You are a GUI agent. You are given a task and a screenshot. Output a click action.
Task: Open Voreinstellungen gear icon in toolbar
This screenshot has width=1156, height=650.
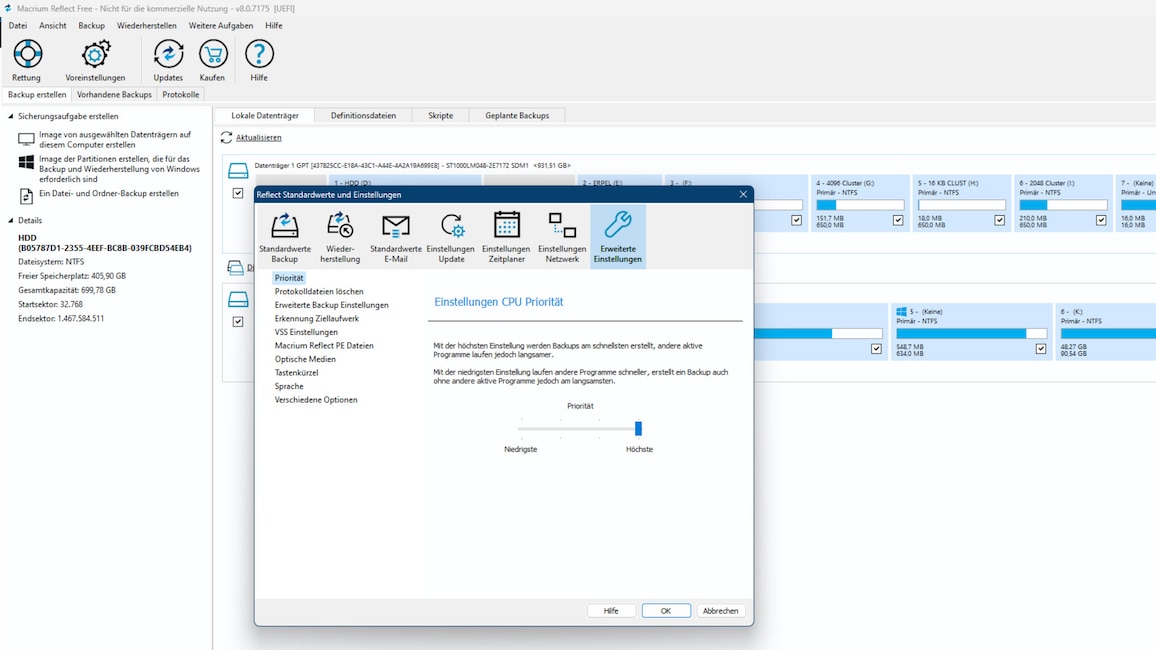[x=95, y=55]
